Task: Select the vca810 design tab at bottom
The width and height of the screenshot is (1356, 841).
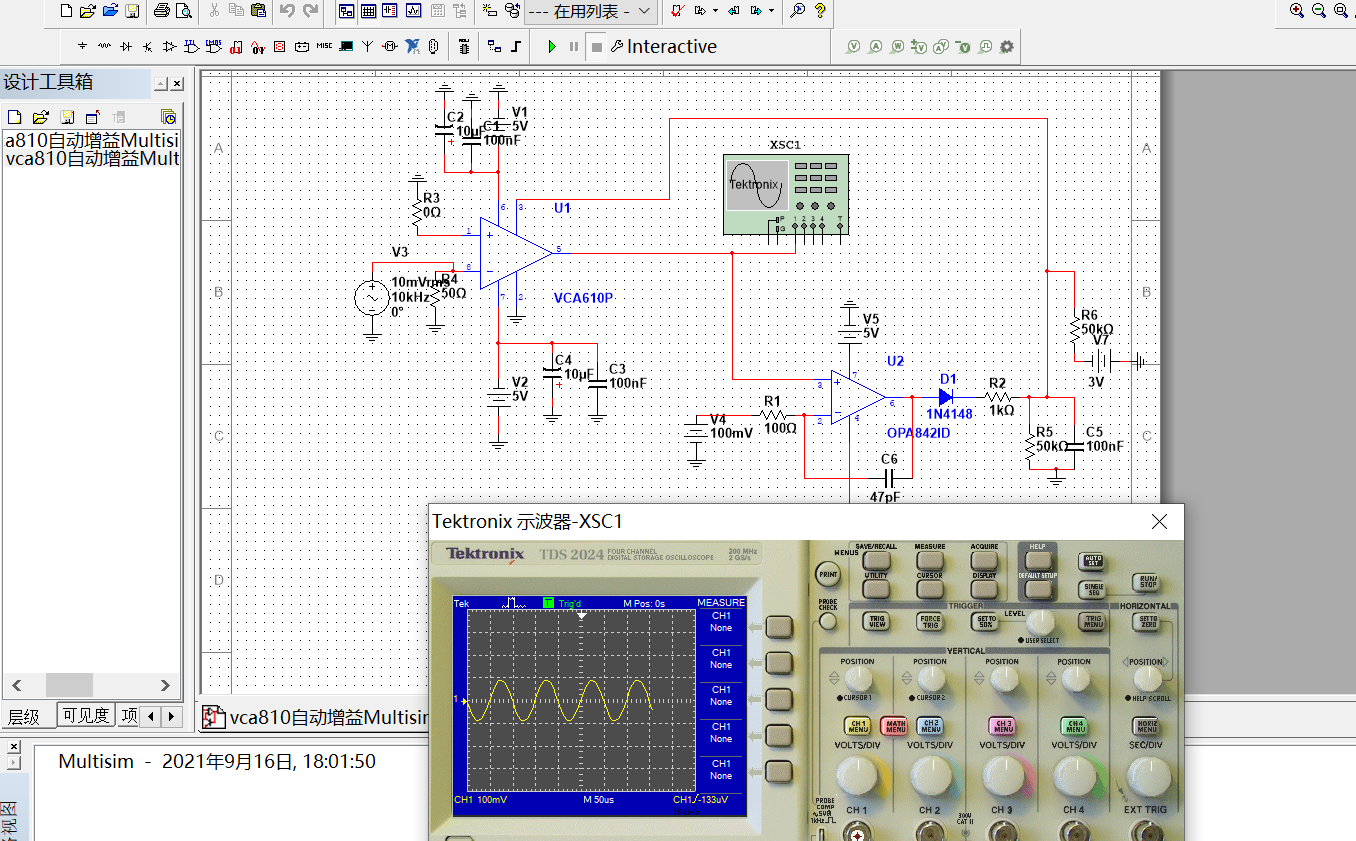Action: click(x=316, y=717)
